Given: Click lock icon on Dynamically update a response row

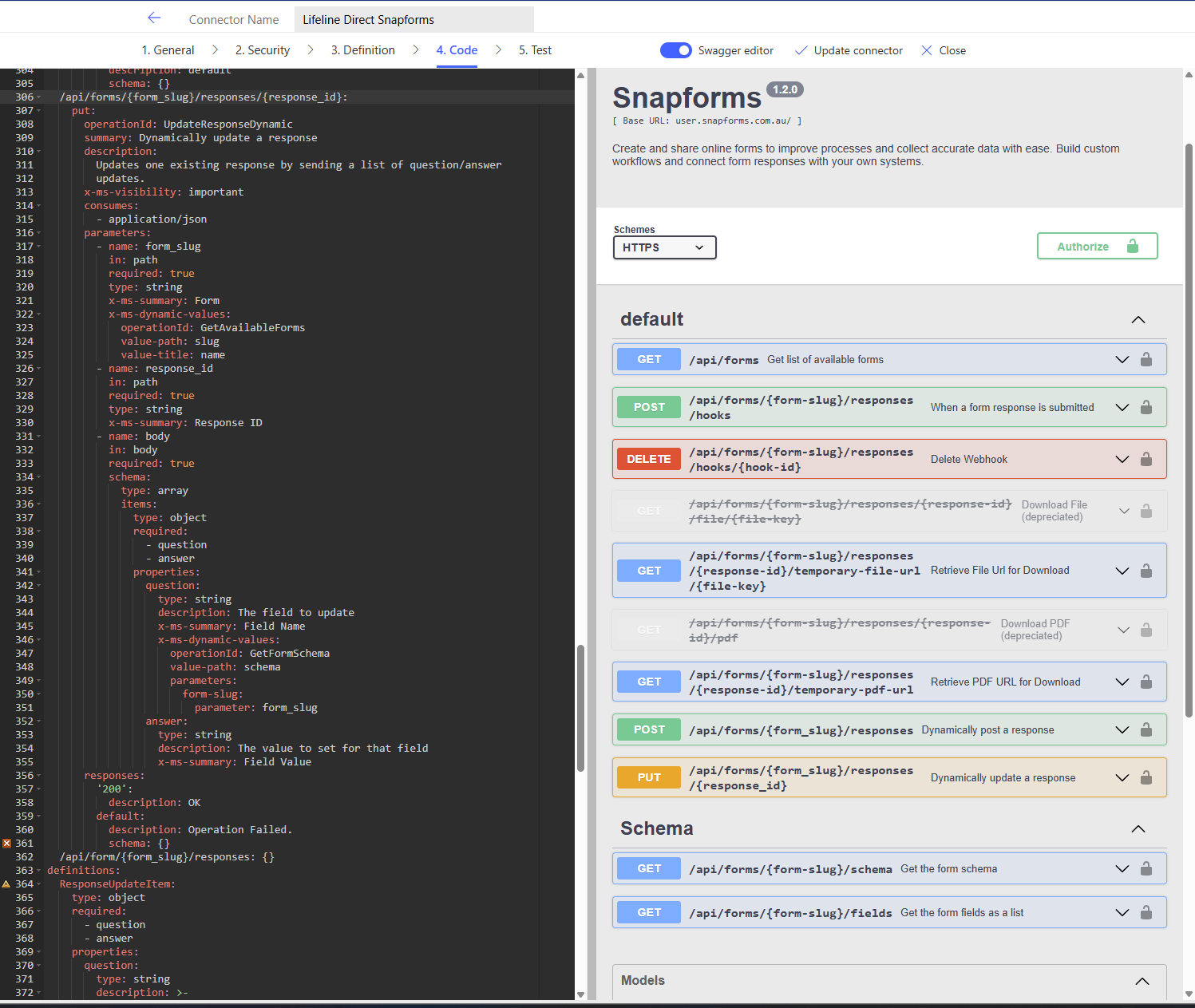Looking at the screenshot, I should point(1146,777).
